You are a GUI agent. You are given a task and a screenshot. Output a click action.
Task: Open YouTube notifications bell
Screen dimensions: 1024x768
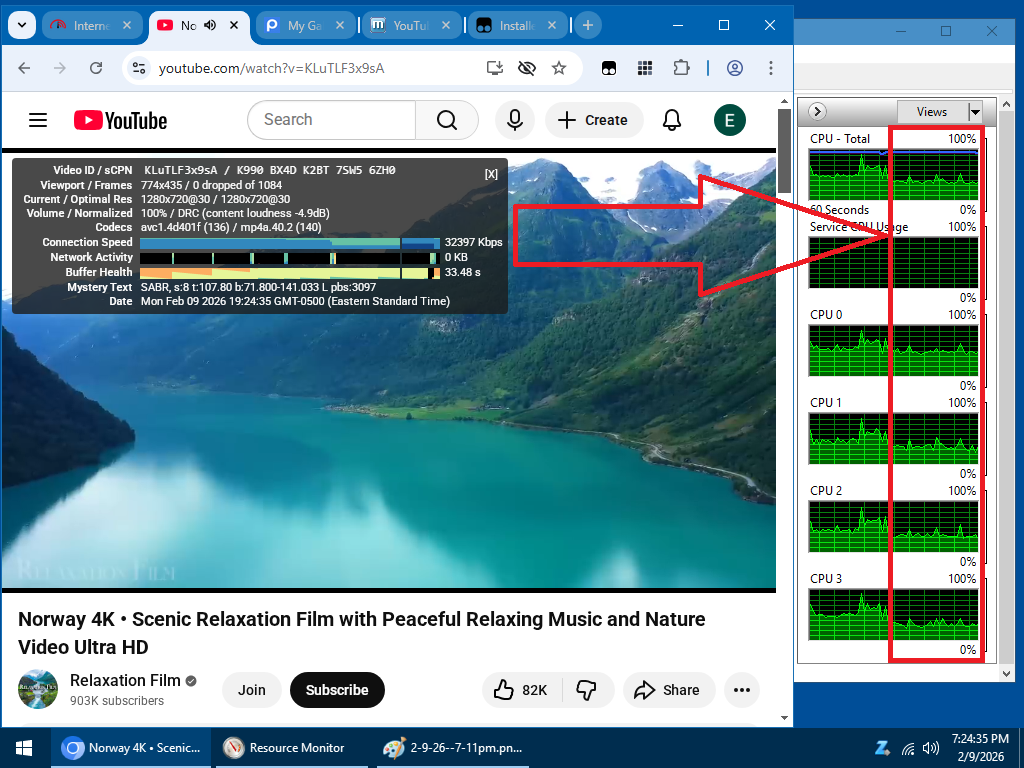tap(672, 120)
